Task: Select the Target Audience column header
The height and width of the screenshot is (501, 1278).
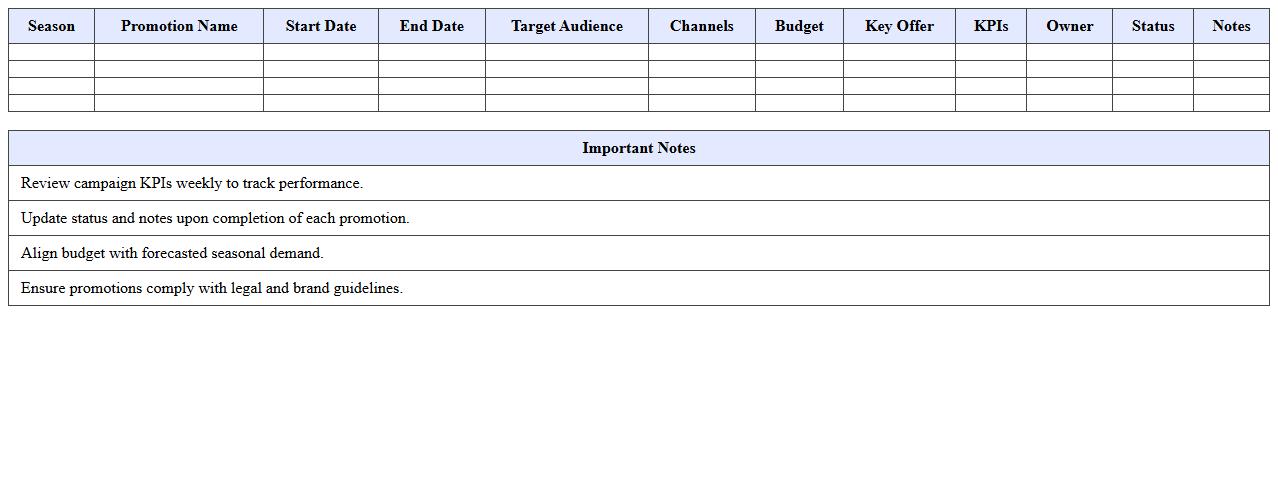Action: coord(567,26)
